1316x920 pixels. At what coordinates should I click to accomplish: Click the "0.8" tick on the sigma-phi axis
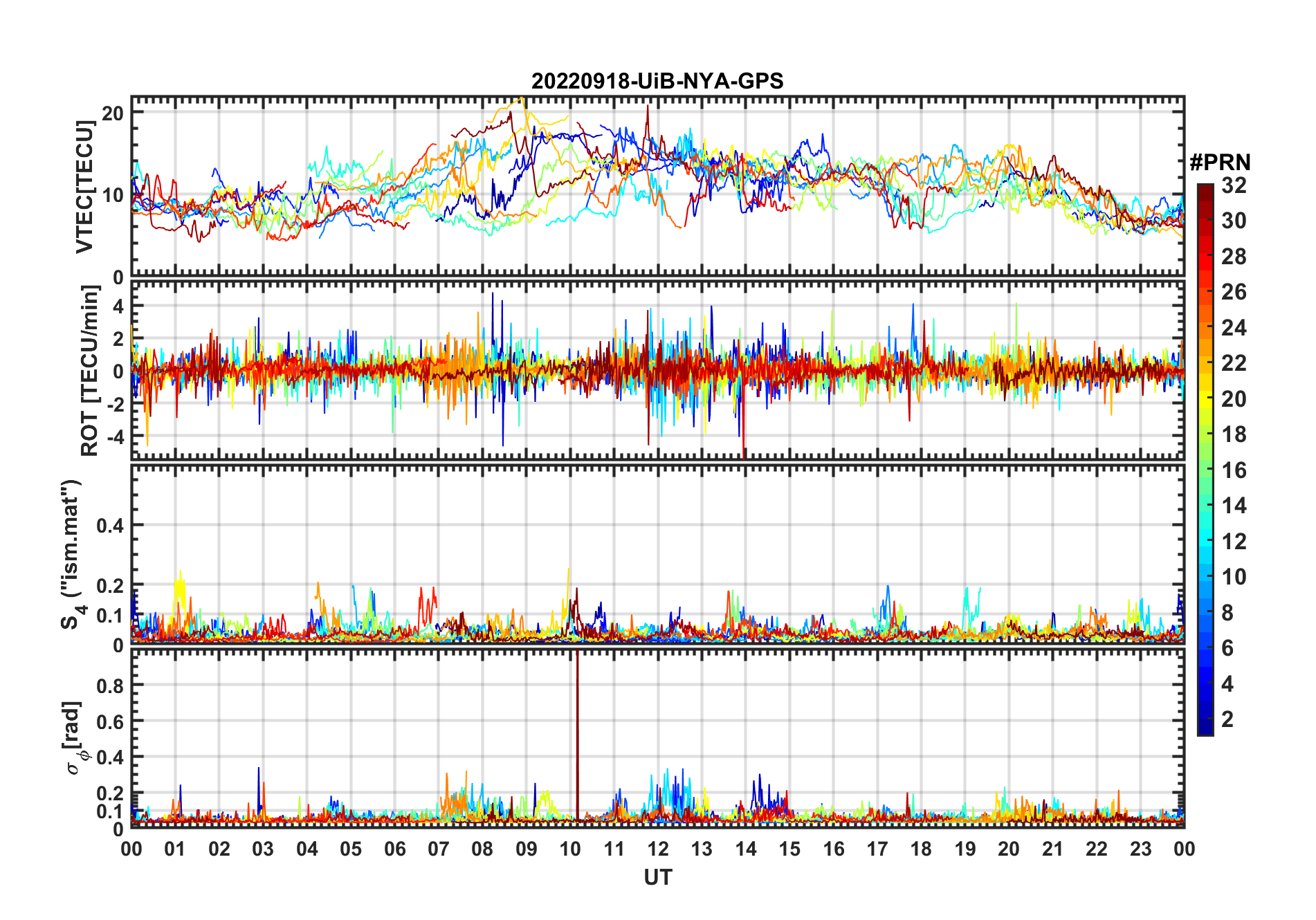pos(110,686)
